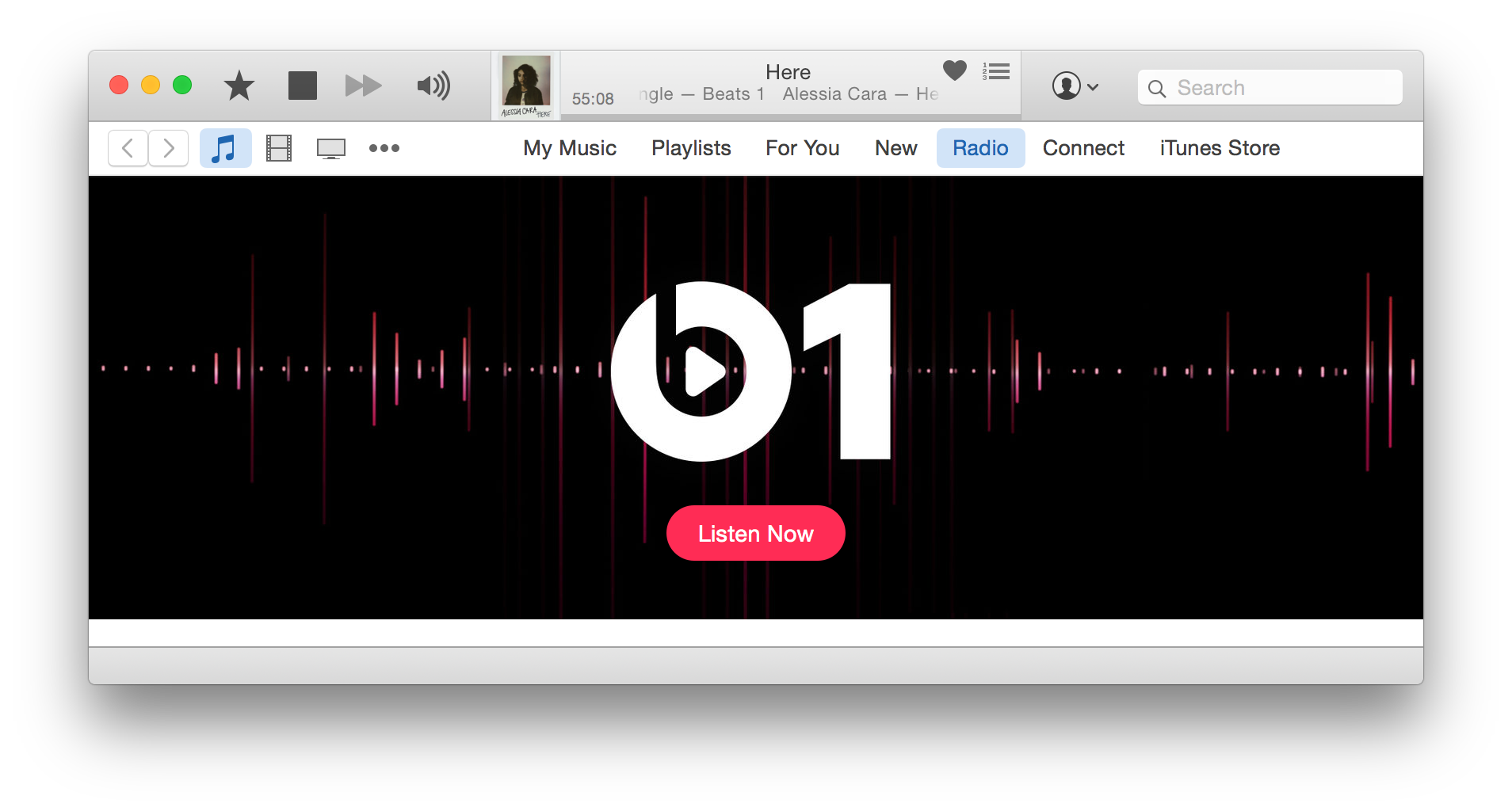Go back with the left chevron

click(x=128, y=148)
